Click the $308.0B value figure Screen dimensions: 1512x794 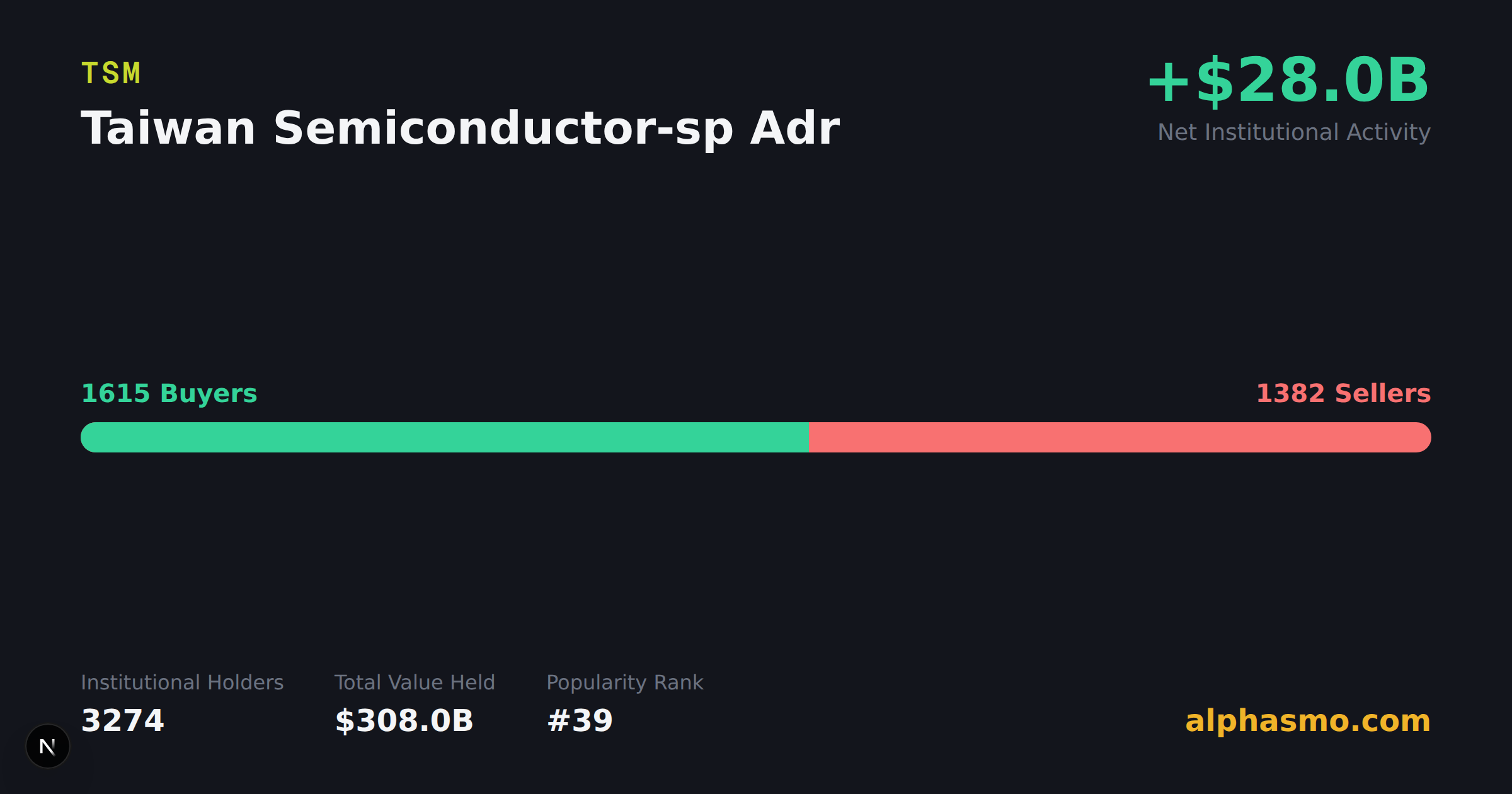[404, 720]
